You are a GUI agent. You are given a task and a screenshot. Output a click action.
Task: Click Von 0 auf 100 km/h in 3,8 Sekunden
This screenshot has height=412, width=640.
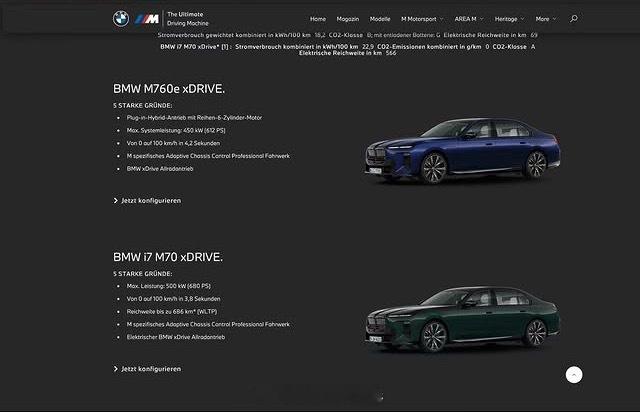point(173,298)
